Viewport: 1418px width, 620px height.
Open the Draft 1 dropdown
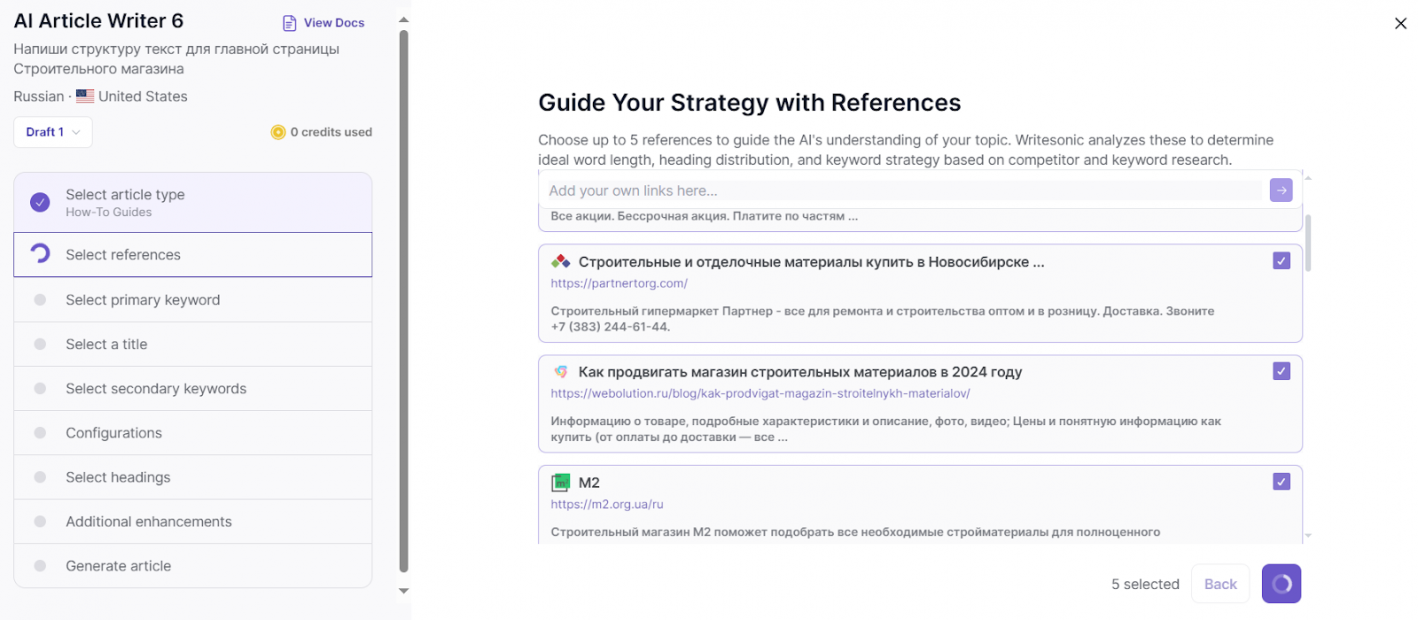(53, 132)
